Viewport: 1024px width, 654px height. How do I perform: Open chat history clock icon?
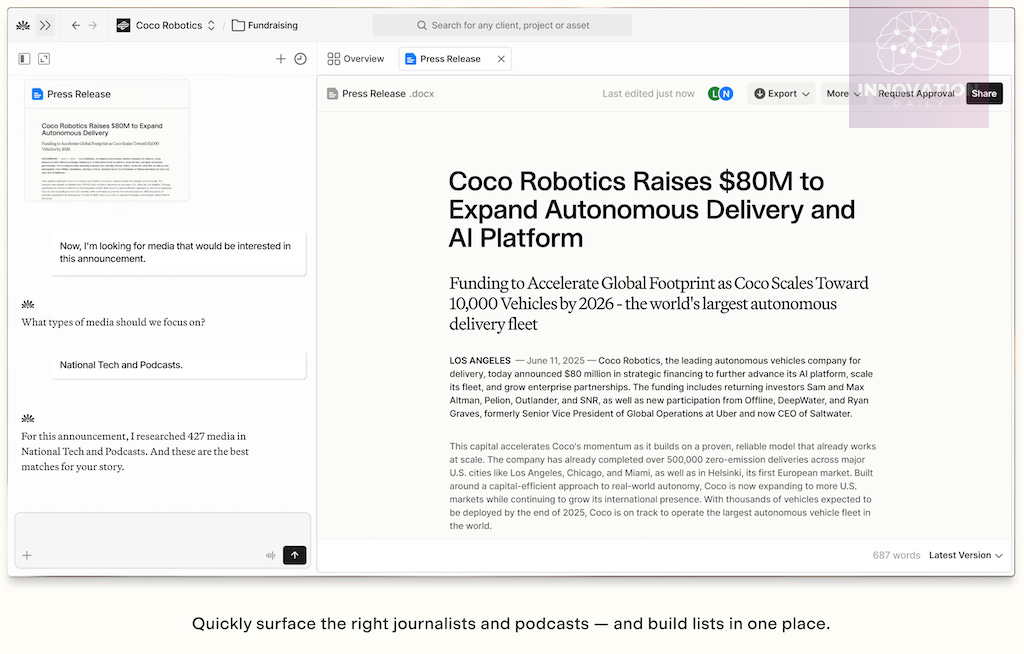click(x=300, y=59)
